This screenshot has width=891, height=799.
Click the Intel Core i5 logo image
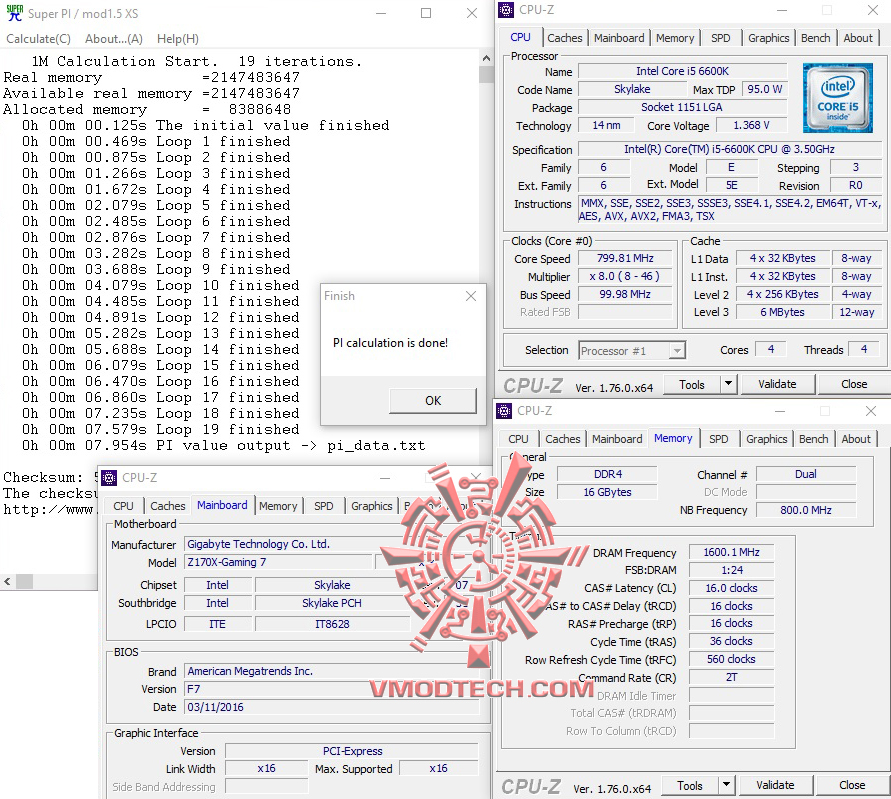click(838, 98)
